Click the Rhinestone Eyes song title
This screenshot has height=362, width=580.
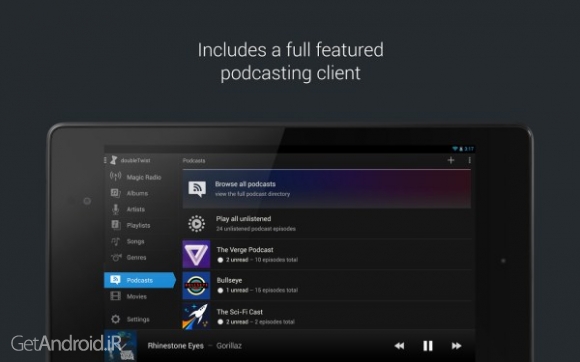point(176,346)
